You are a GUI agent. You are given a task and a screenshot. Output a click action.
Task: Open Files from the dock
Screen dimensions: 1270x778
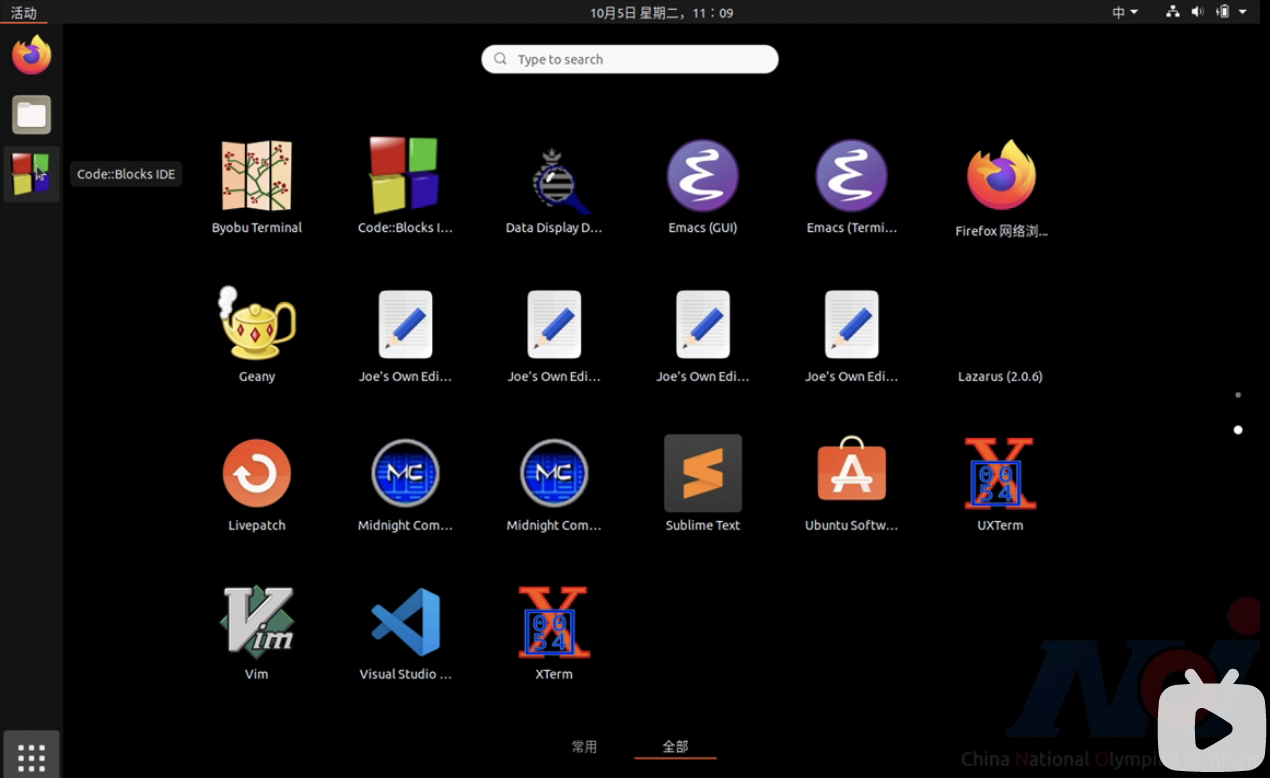tap(31, 115)
